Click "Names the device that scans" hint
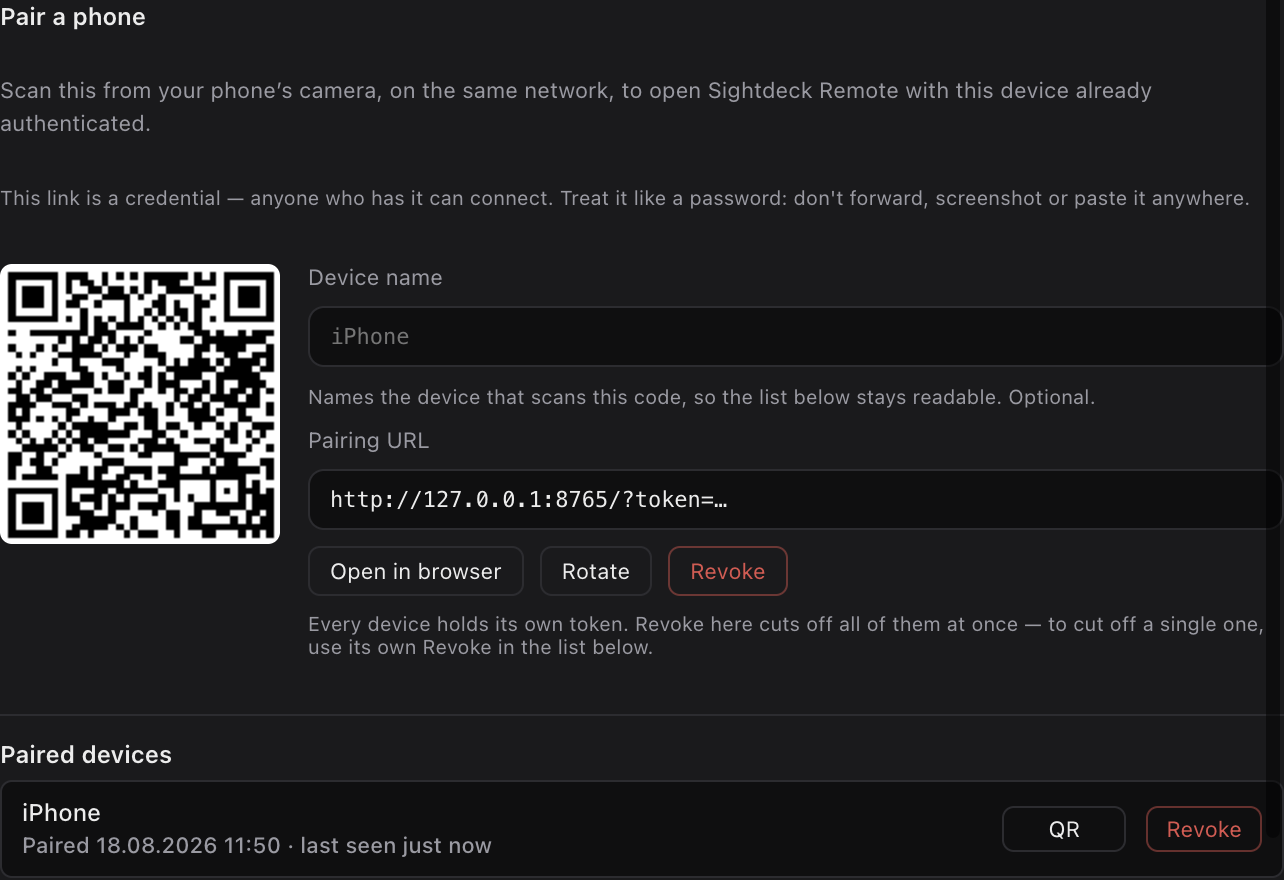1284x880 pixels. 702,397
